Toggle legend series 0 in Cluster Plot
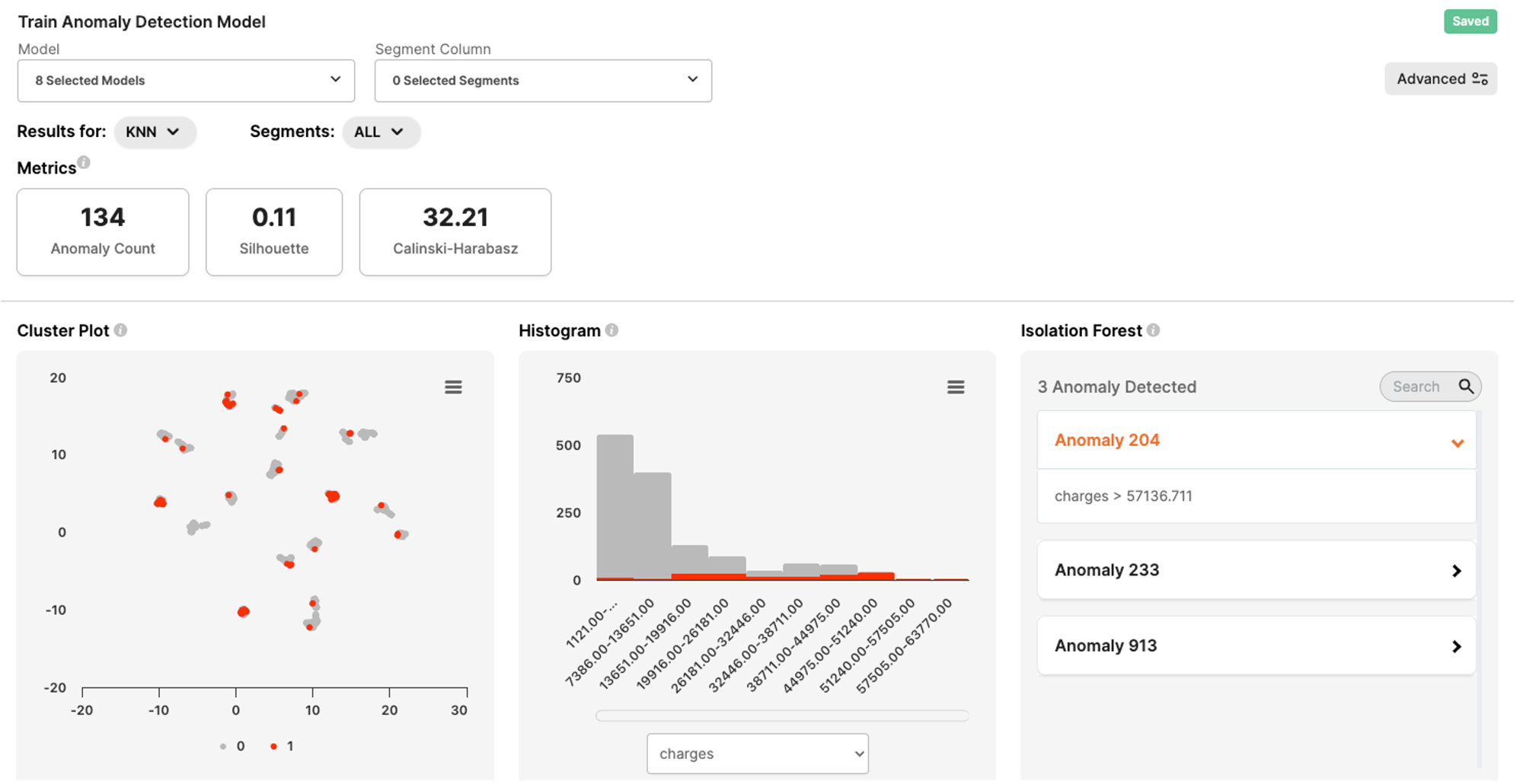The width and height of the screenshot is (1523, 784). coord(232,747)
